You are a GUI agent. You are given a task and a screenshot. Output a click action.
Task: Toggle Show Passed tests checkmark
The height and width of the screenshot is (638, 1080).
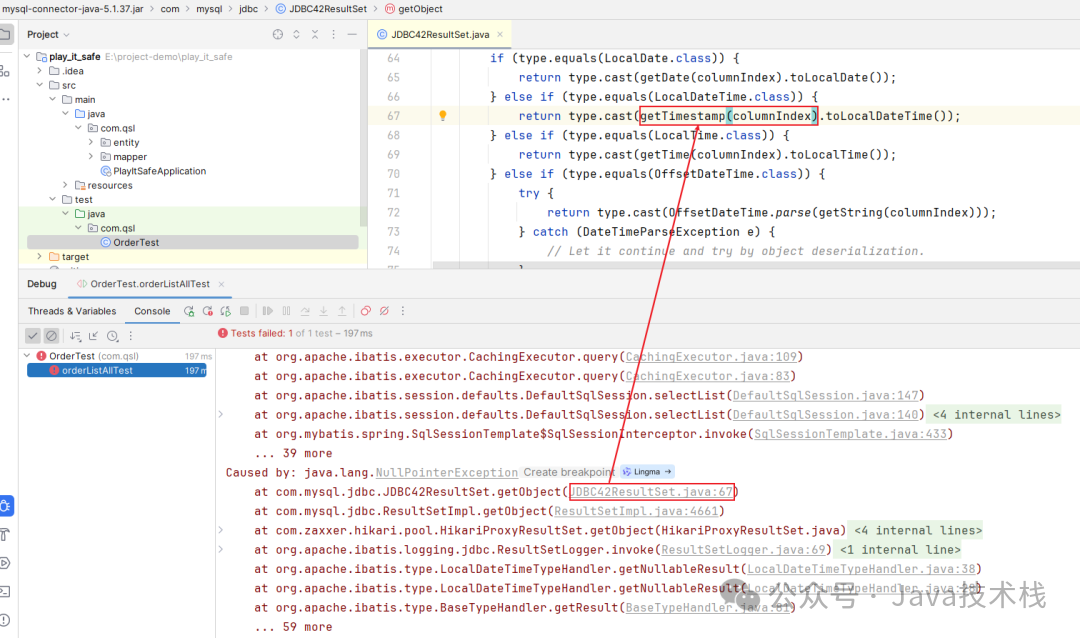click(33, 335)
